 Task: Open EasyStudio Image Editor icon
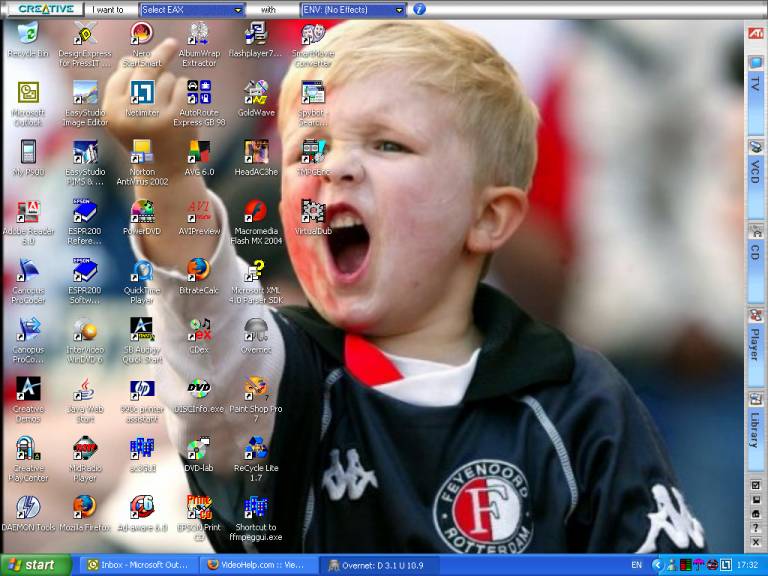85,93
